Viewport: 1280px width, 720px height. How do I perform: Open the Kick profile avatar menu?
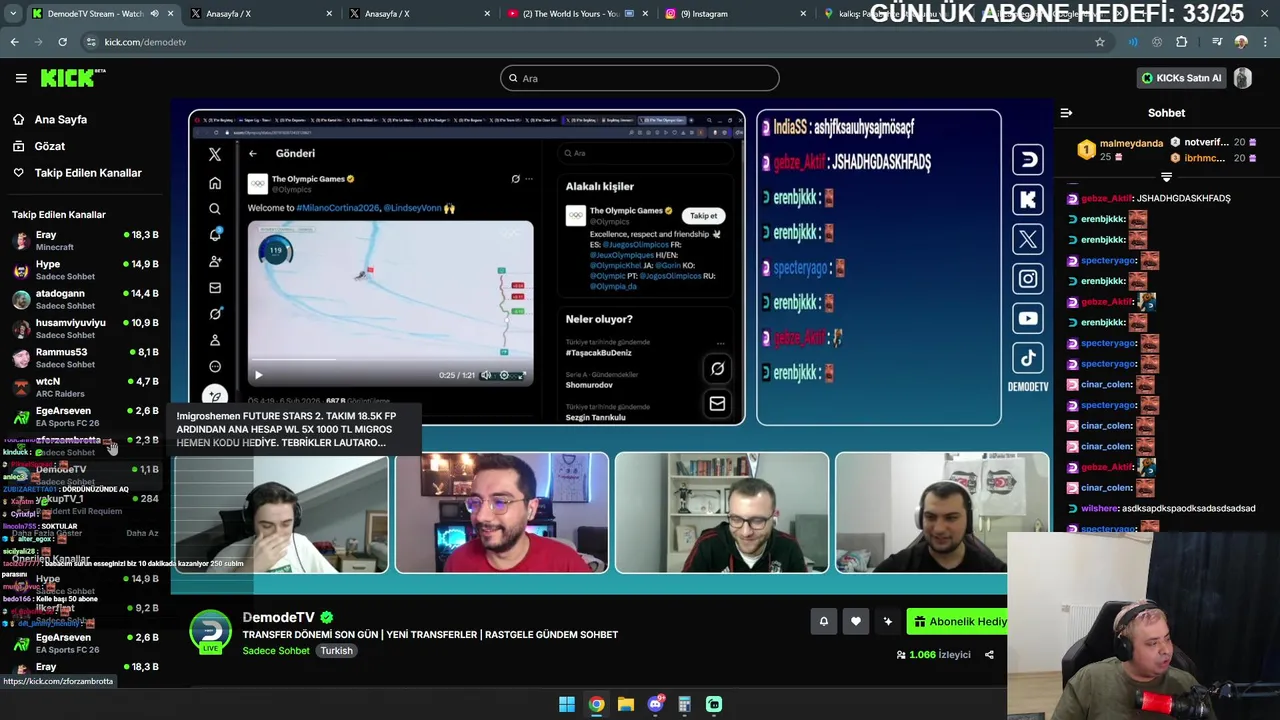click(1243, 78)
